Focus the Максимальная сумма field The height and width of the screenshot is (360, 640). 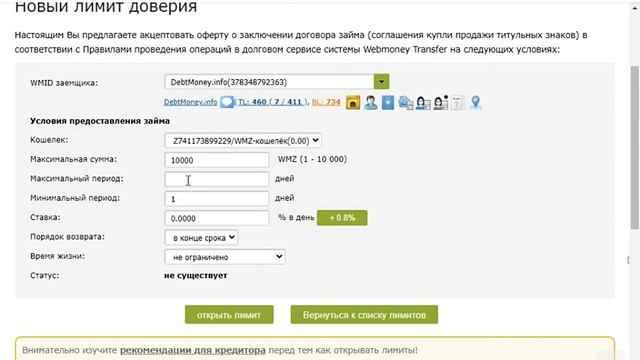(217, 160)
